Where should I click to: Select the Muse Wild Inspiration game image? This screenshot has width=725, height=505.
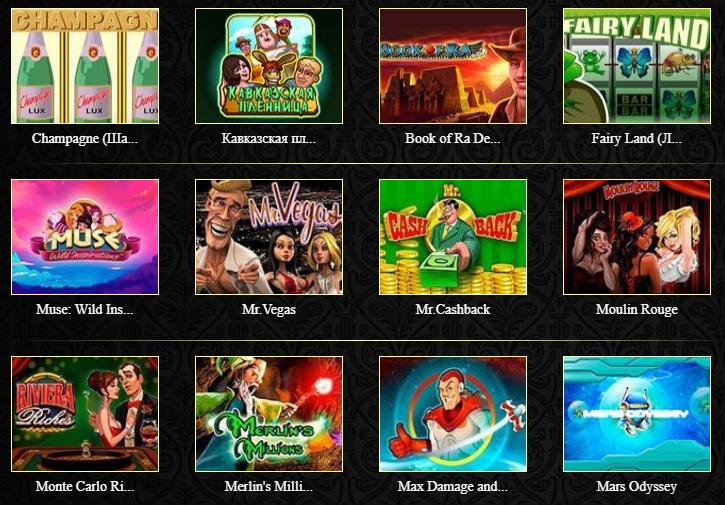coord(85,237)
